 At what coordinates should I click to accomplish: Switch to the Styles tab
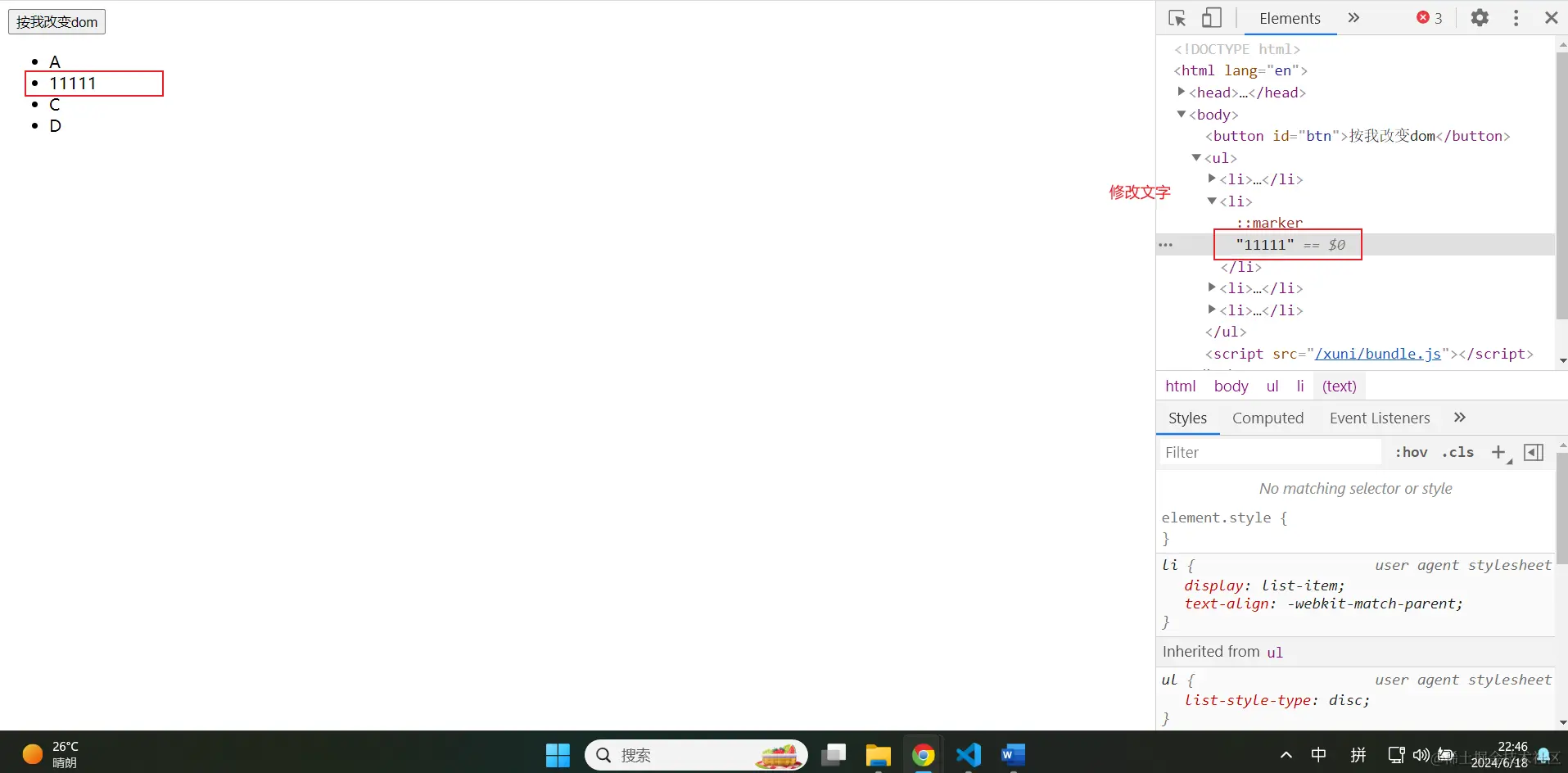(x=1187, y=418)
